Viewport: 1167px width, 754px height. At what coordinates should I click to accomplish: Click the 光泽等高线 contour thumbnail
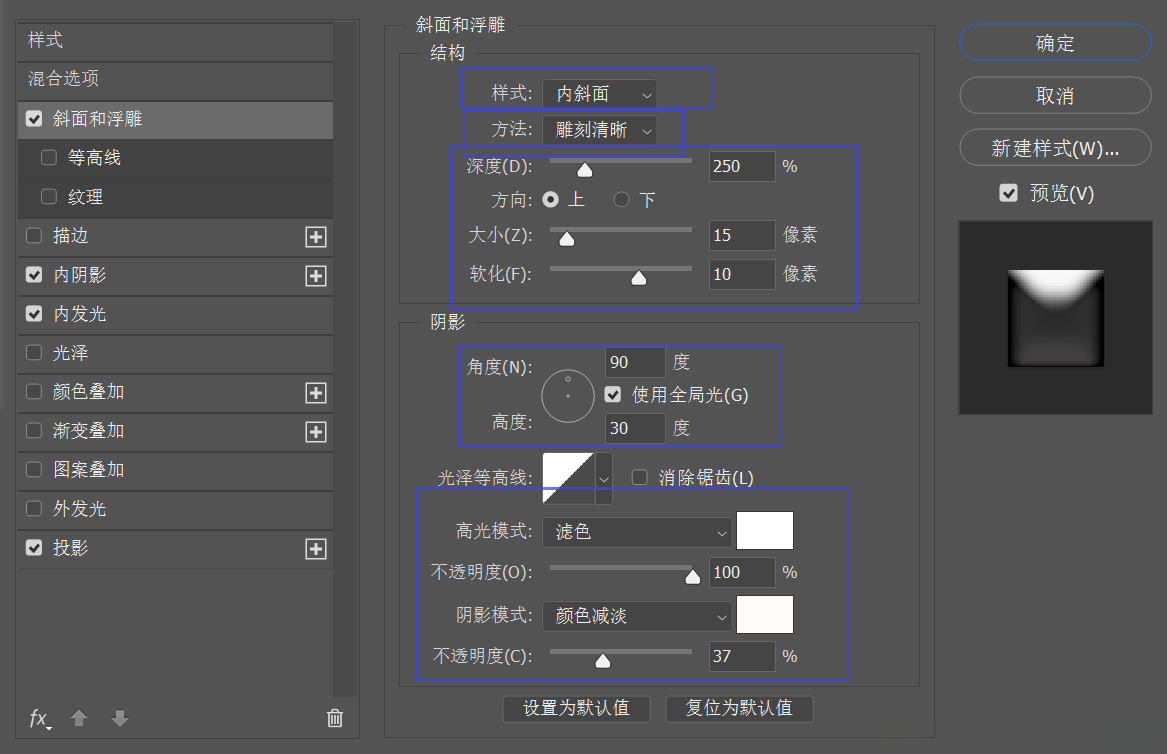pyautogui.click(x=568, y=477)
